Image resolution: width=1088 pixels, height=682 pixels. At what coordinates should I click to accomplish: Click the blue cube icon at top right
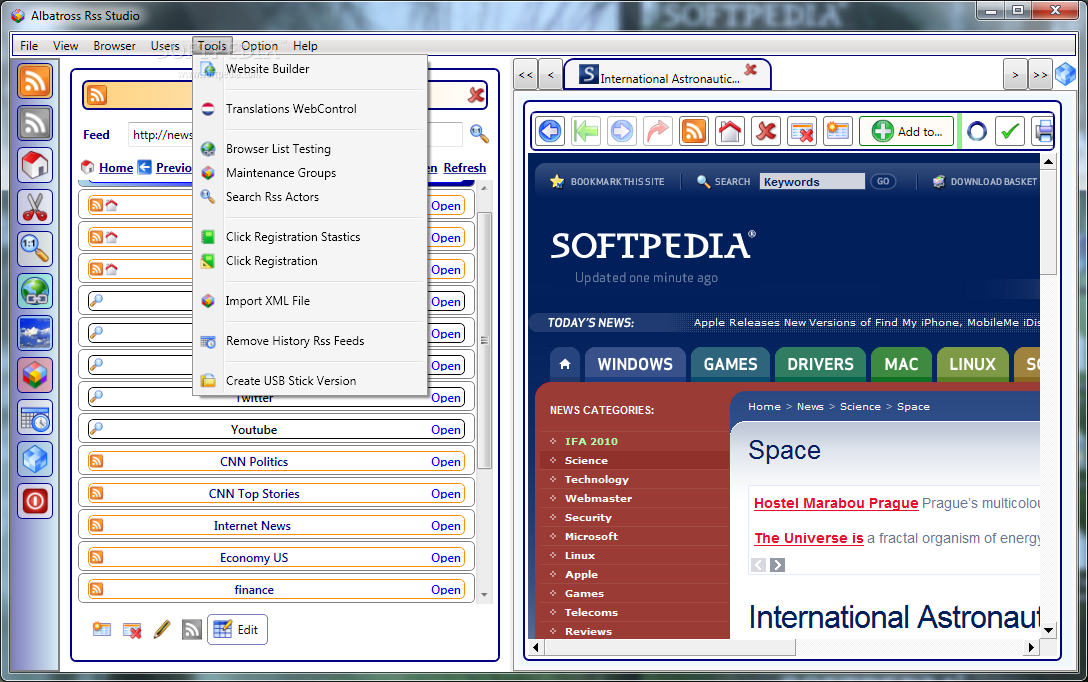pos(1065,74)
